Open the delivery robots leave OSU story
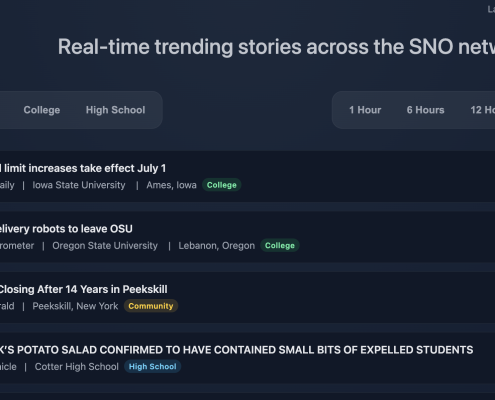Viewport: 495px width, 400px height. (x=66, y=229)
